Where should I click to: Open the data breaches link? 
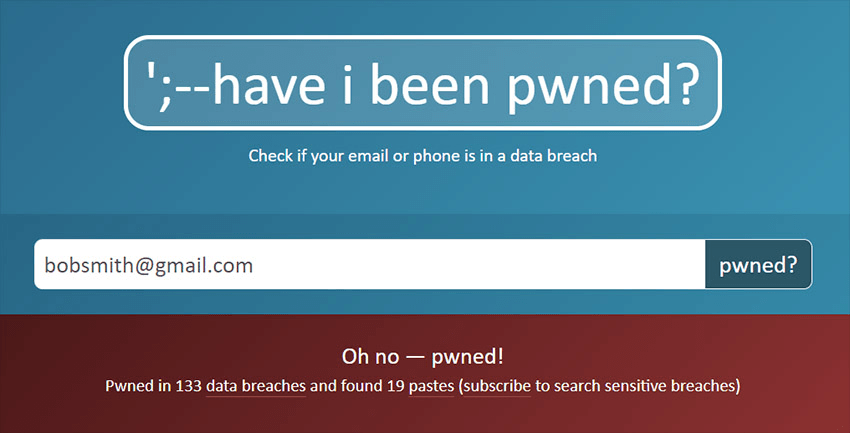click(256, 385)
